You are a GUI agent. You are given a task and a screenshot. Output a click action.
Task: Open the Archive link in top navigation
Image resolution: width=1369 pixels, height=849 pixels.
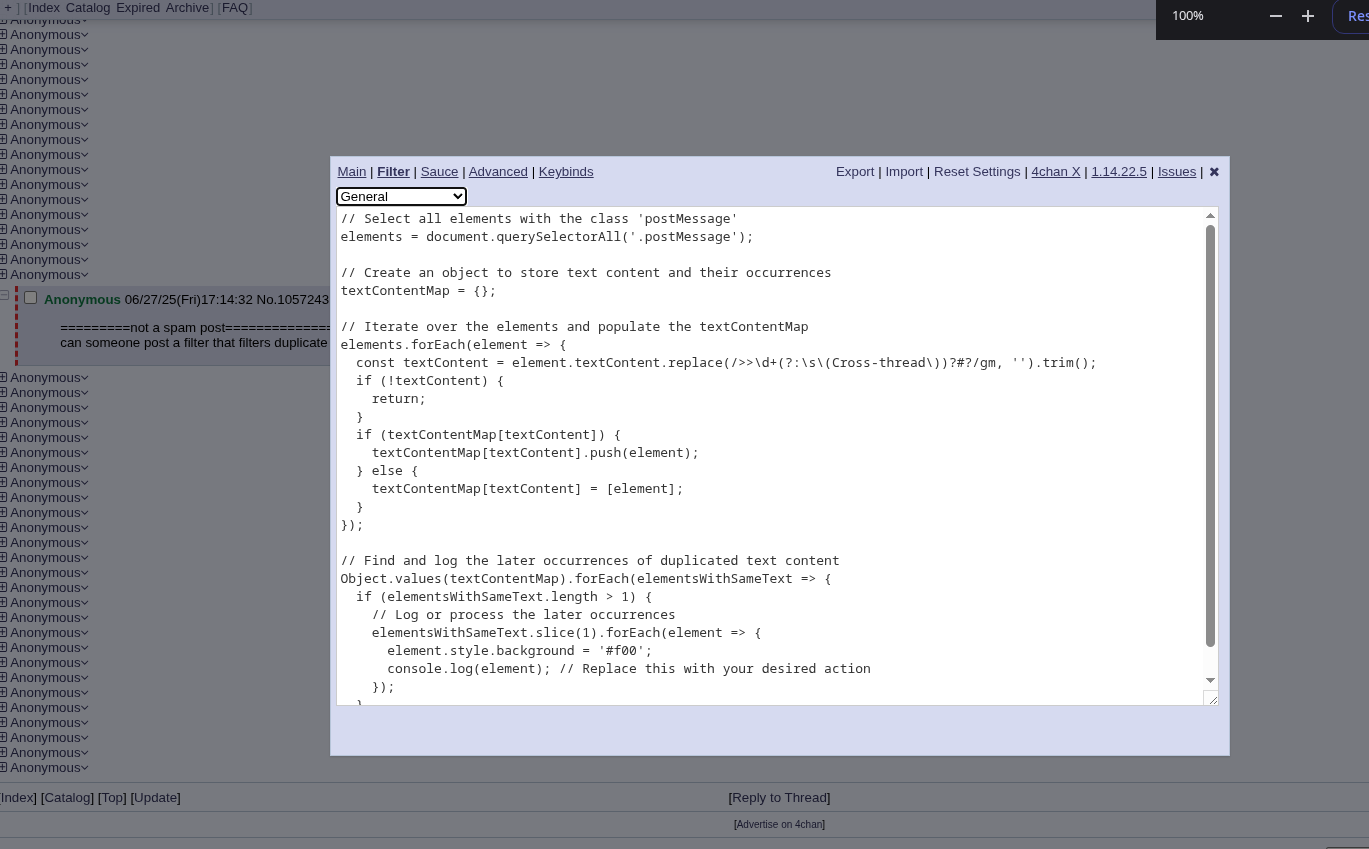[x=188, y=8]
